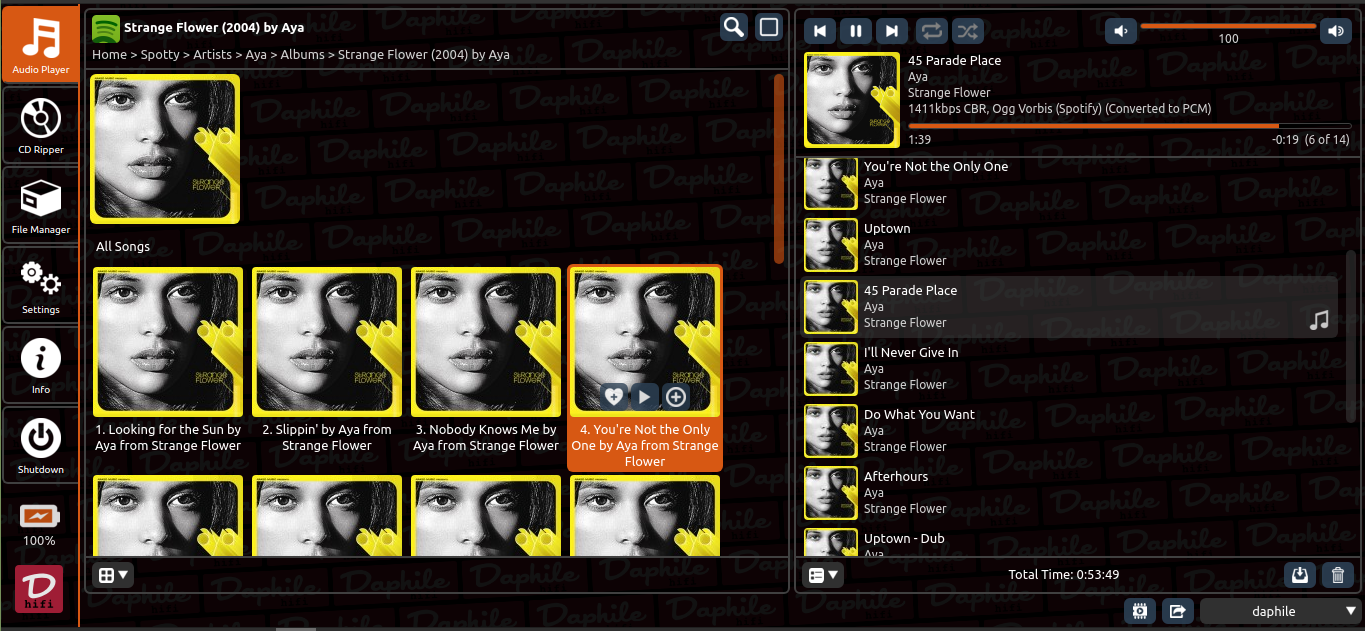Select "Uptown - Dub" in the playlist

click(x=1070, y=543)
